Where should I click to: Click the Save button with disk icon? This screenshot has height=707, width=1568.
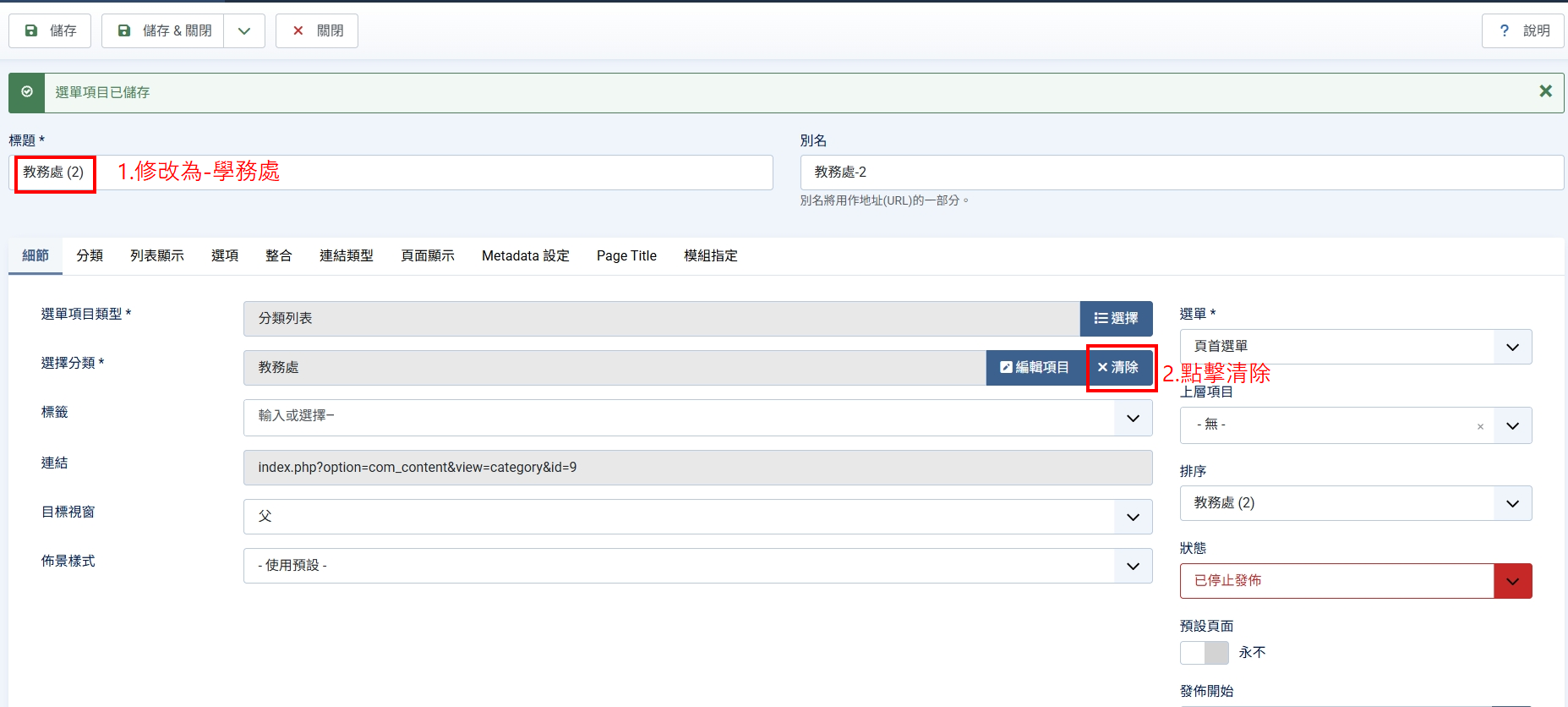click(50, 31)
